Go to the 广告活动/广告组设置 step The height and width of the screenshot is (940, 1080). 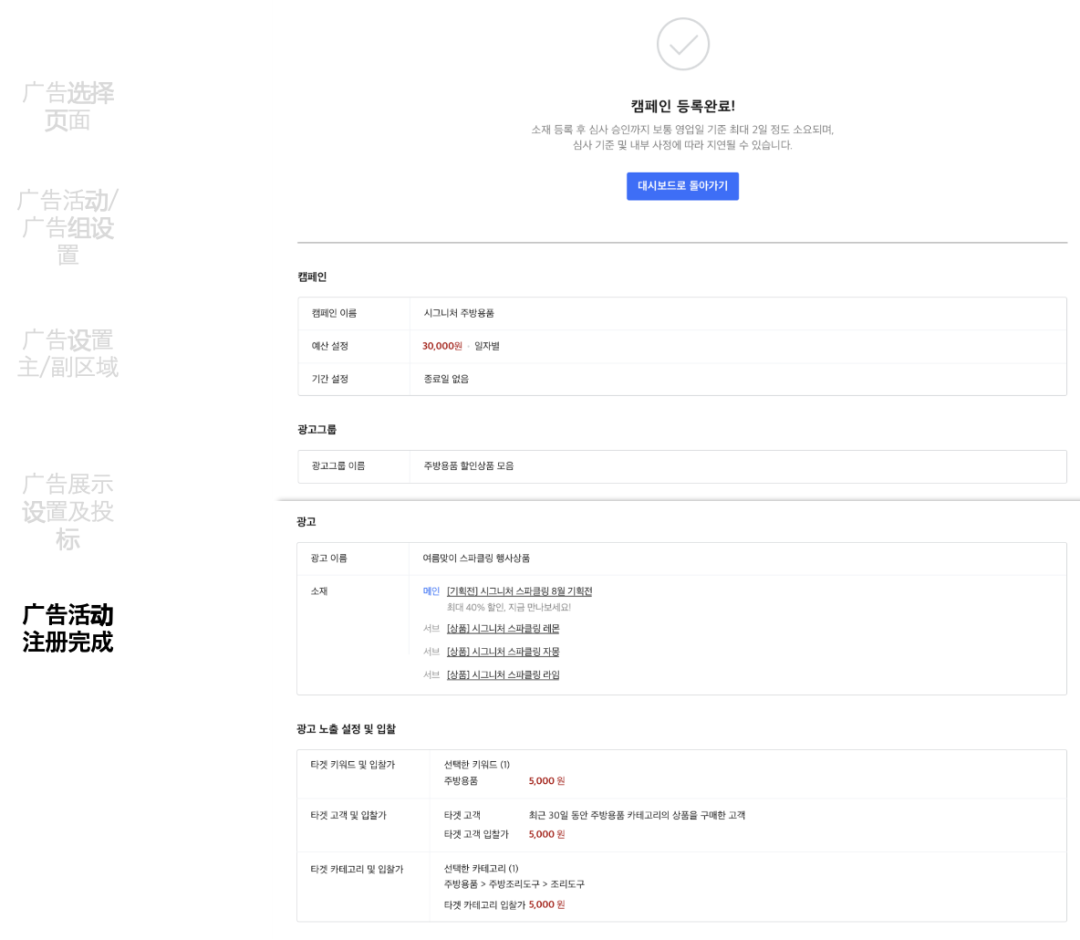click(68, 227)
